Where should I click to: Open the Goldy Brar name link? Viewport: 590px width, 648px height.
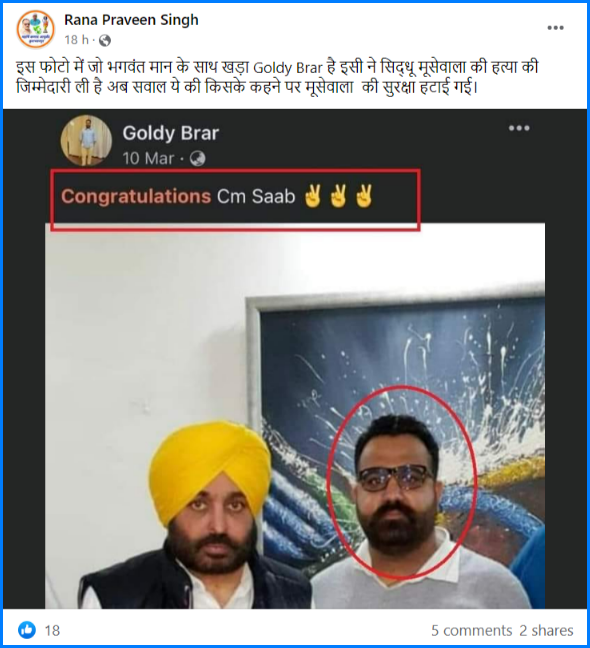coord(171,133)
